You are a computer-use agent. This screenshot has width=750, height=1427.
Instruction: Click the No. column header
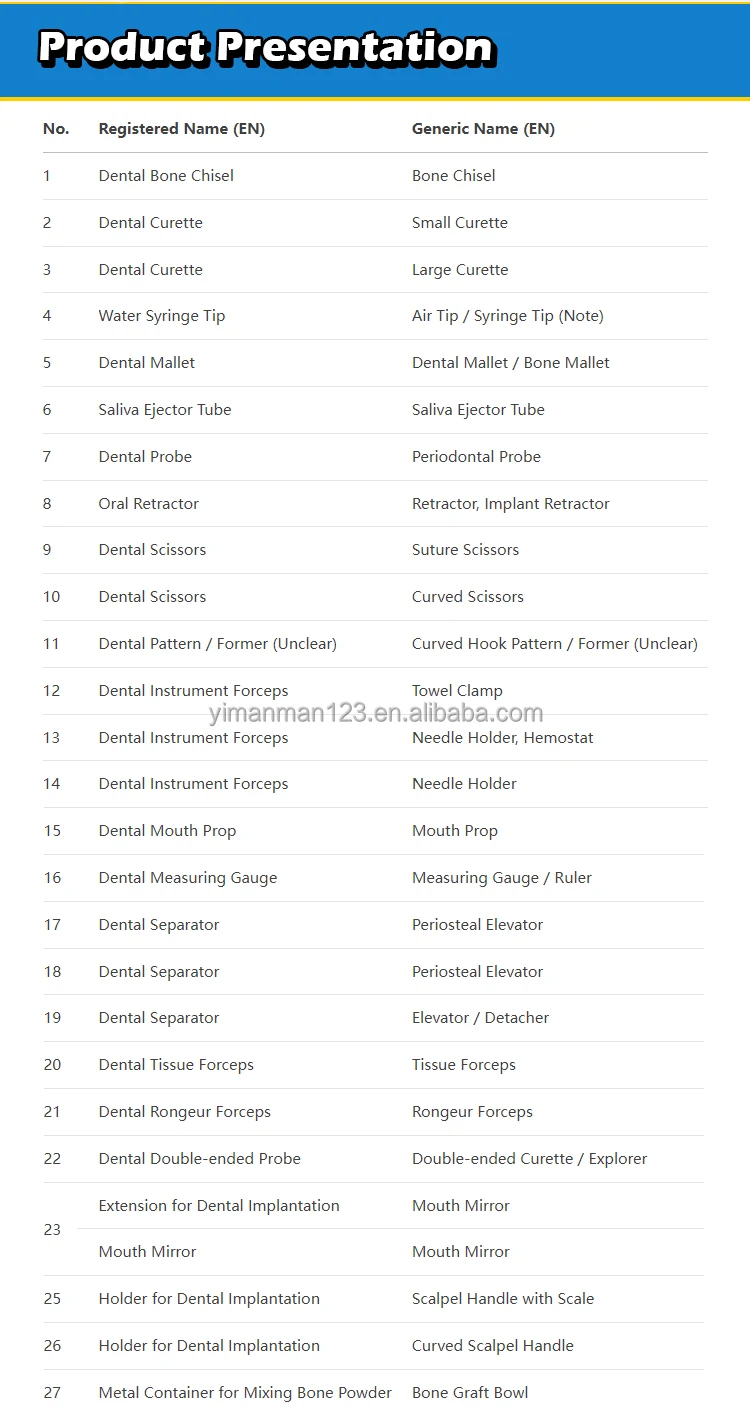56,129
